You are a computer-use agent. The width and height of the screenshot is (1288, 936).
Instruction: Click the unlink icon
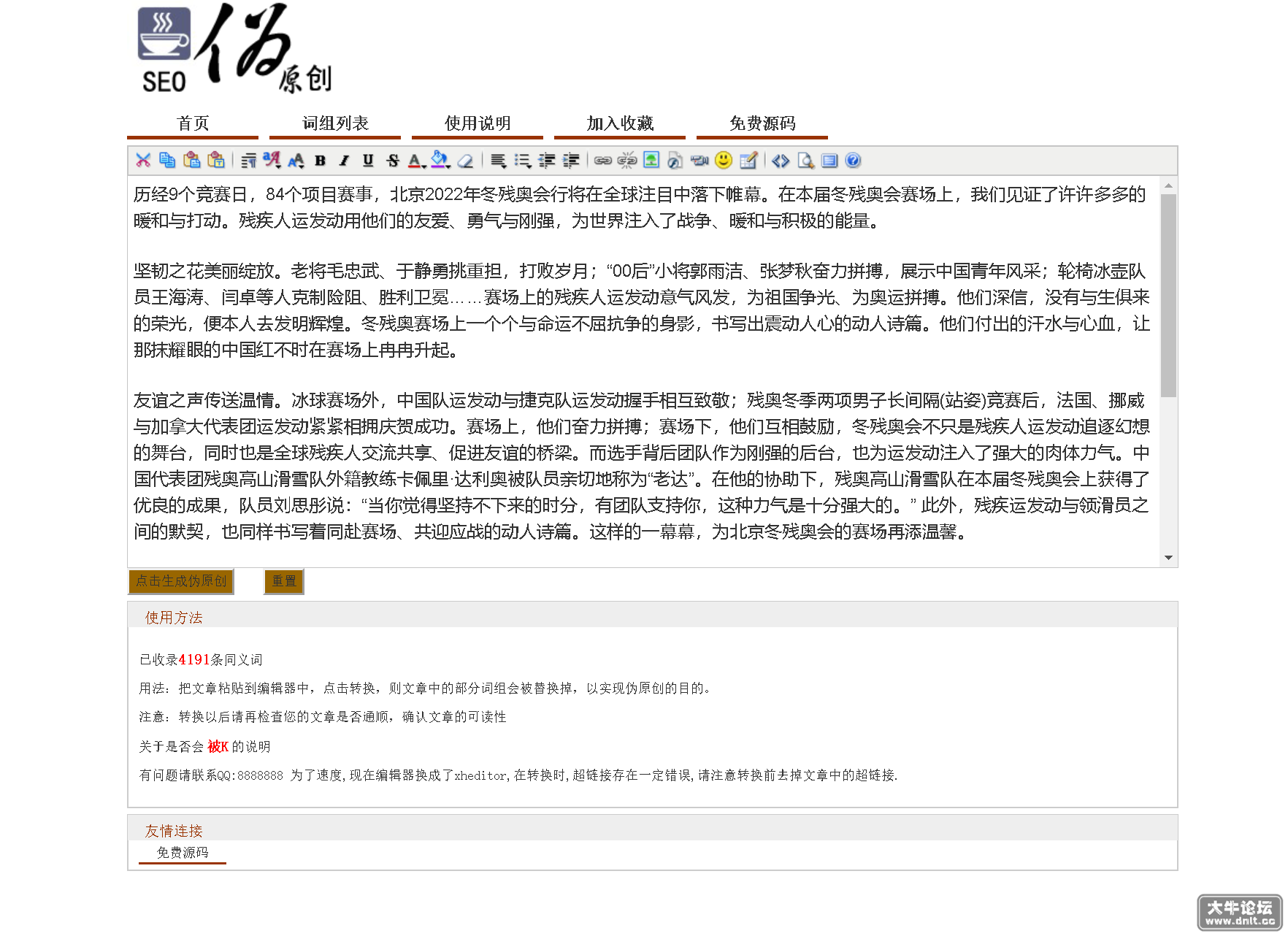pos(627,161)
